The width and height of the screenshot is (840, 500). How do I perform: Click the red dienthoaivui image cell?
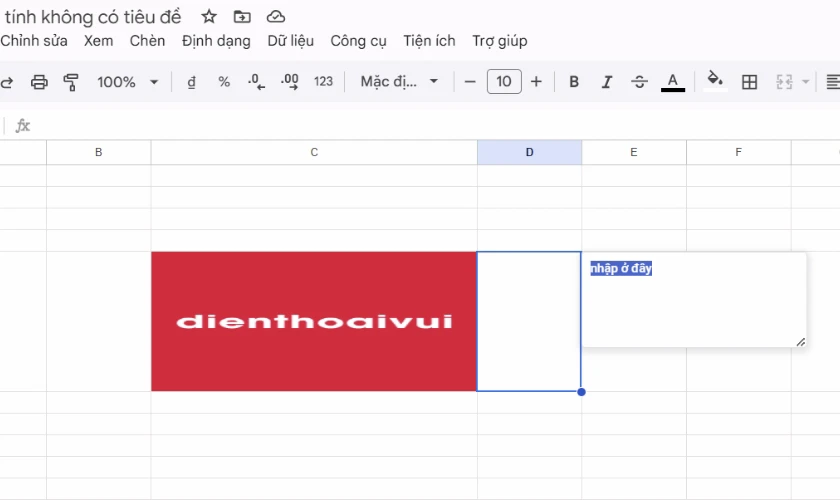pos(314,322)
